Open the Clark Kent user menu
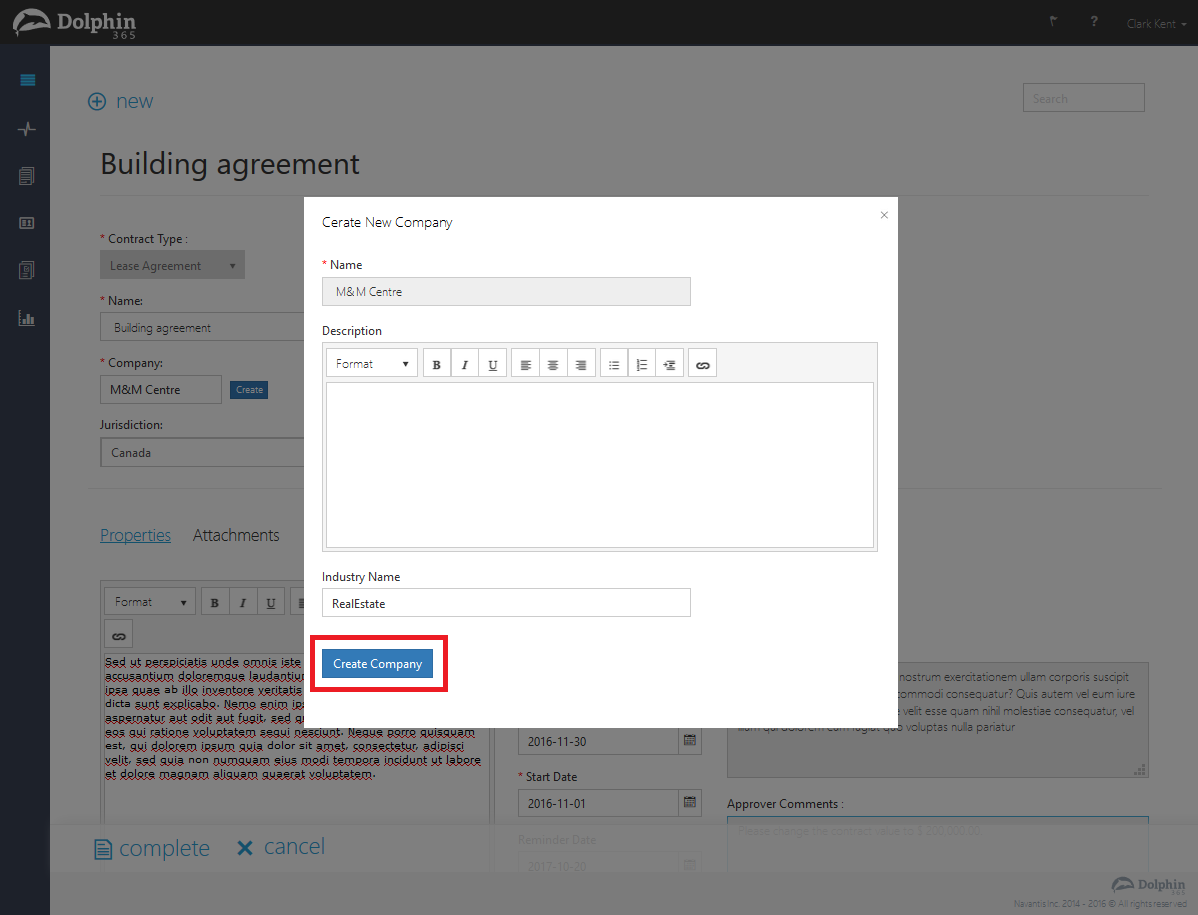 [1156, 24]
